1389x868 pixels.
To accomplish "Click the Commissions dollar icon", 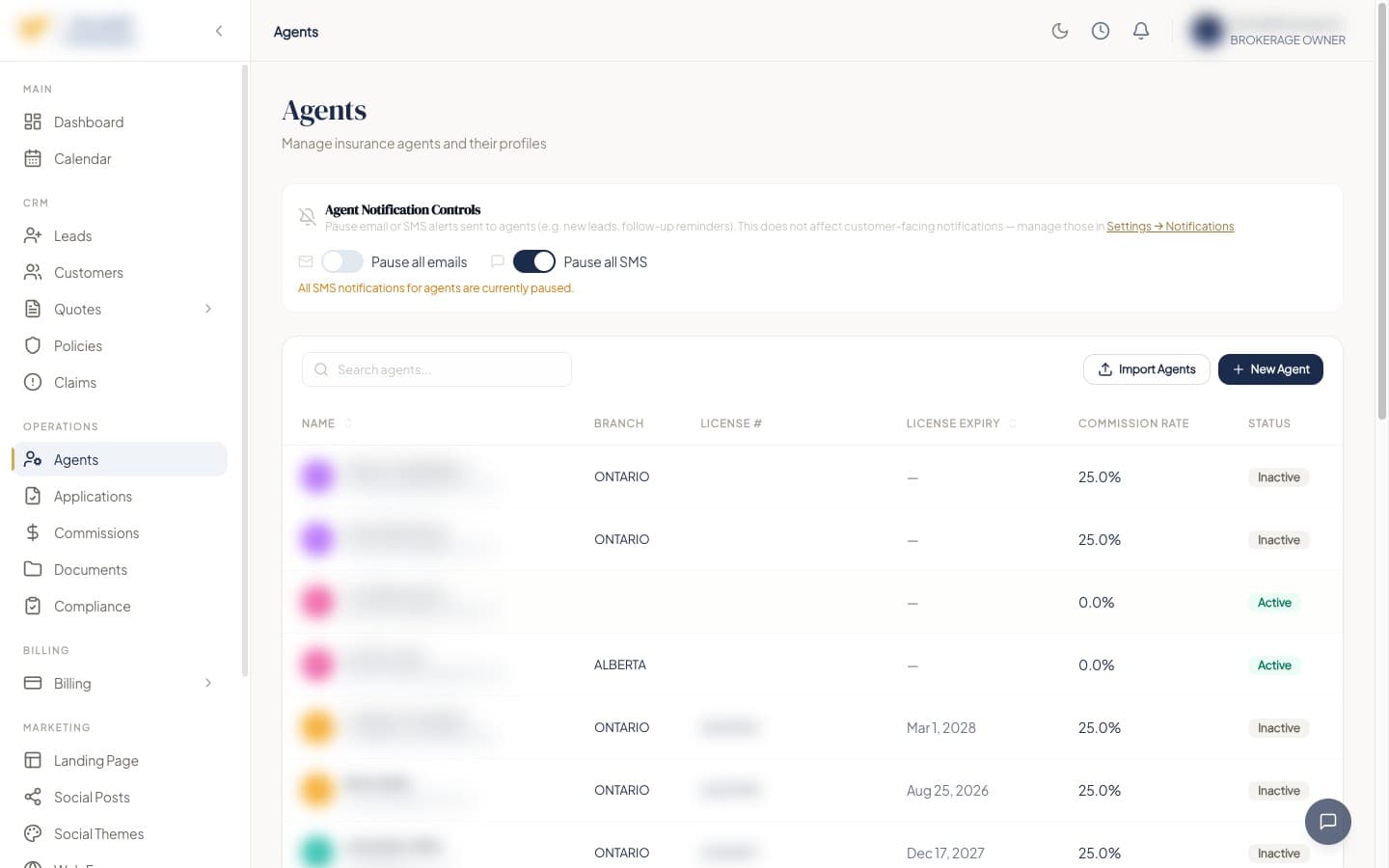I will 33,532.
